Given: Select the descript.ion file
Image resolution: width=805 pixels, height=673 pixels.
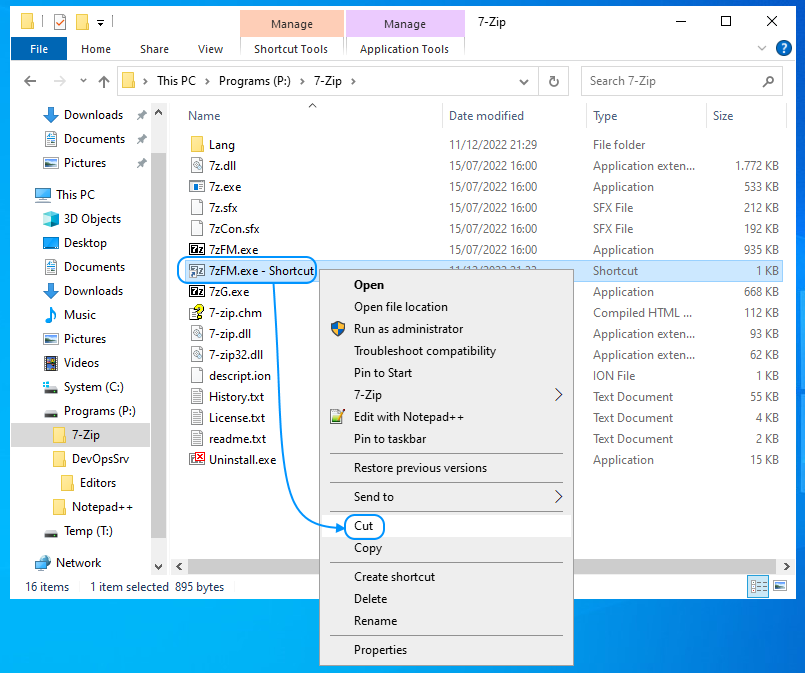Looking at the screenshot, I should pos(240,376).
